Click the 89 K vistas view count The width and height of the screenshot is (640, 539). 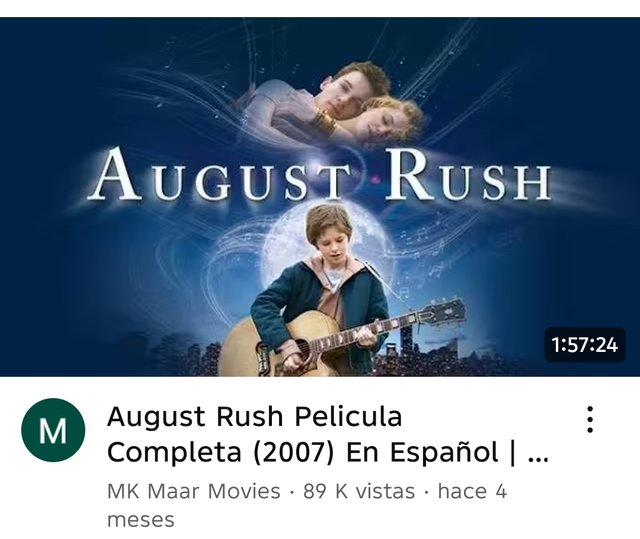click(358, 491)
